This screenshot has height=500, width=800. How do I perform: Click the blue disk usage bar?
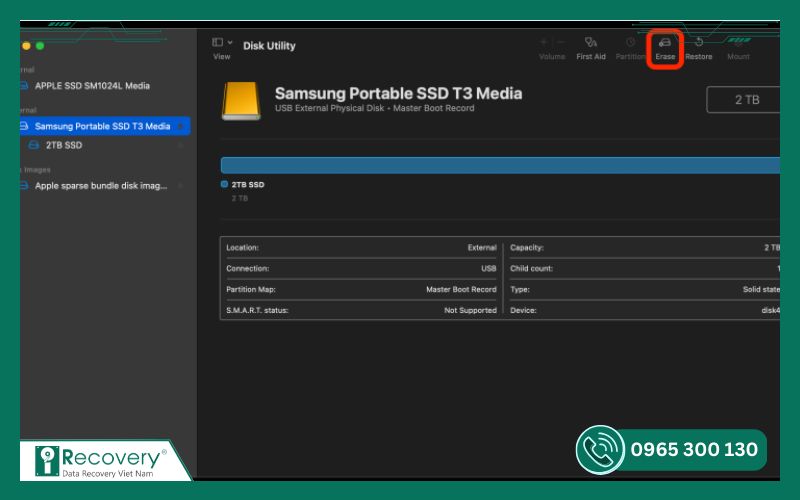[500, 165]
